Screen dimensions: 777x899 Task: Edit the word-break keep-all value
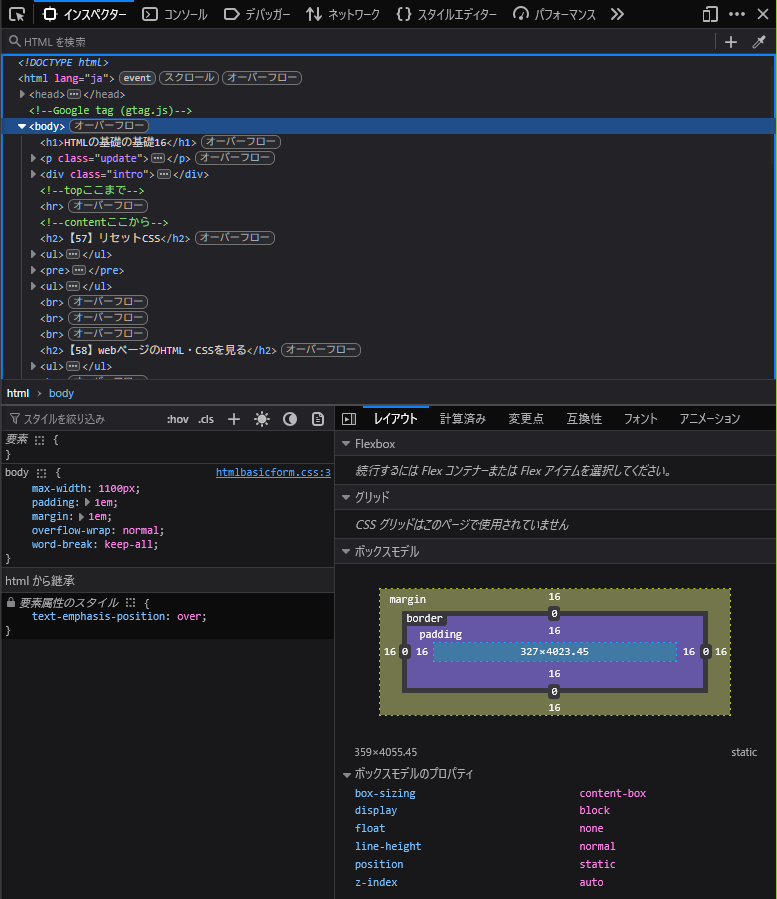coord(129,544)
